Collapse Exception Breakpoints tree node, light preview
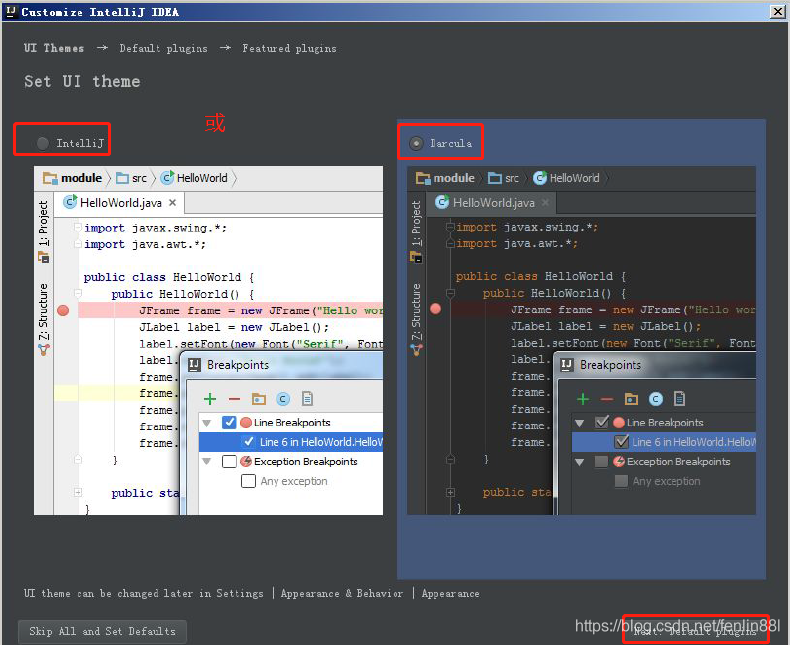Image resolution: width=790 pixels, height=645 pixels. (207, 462)
